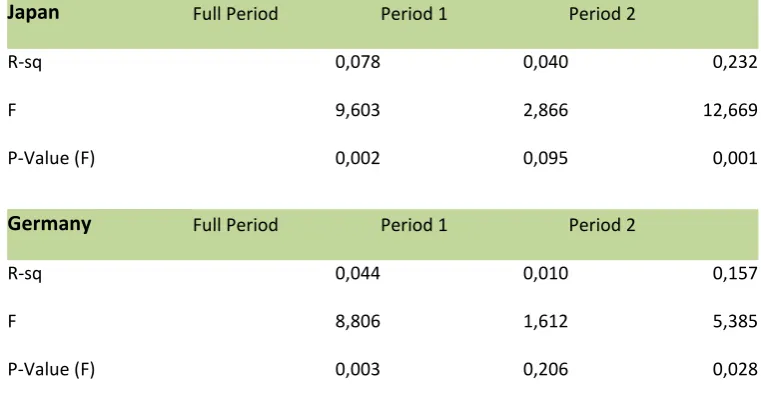Select the Japan table header cell

(x=33, y=13)
